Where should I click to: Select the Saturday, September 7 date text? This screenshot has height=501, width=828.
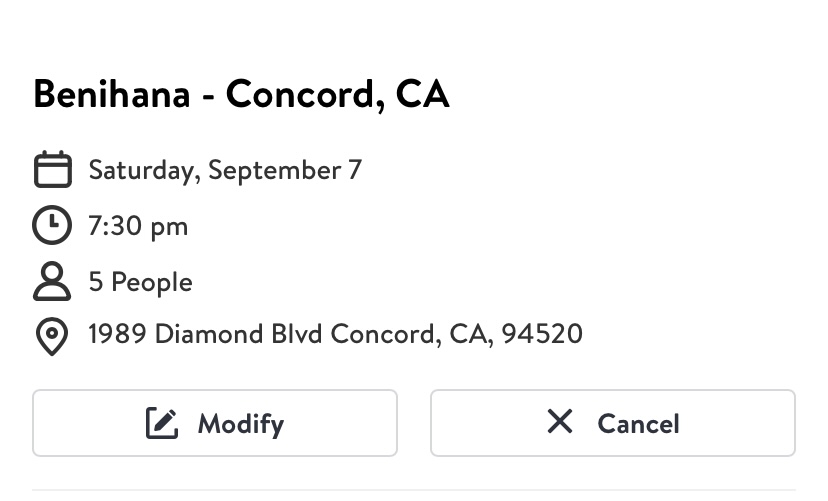tap(225, 170)
